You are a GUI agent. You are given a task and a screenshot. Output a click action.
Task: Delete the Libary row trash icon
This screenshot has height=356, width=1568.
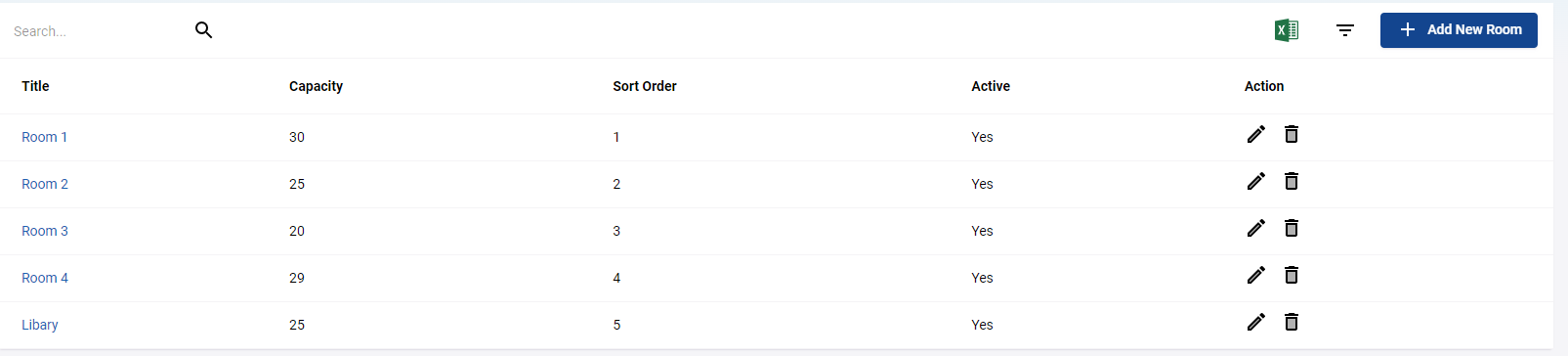pyautogui.click(x=1292, y=322)
